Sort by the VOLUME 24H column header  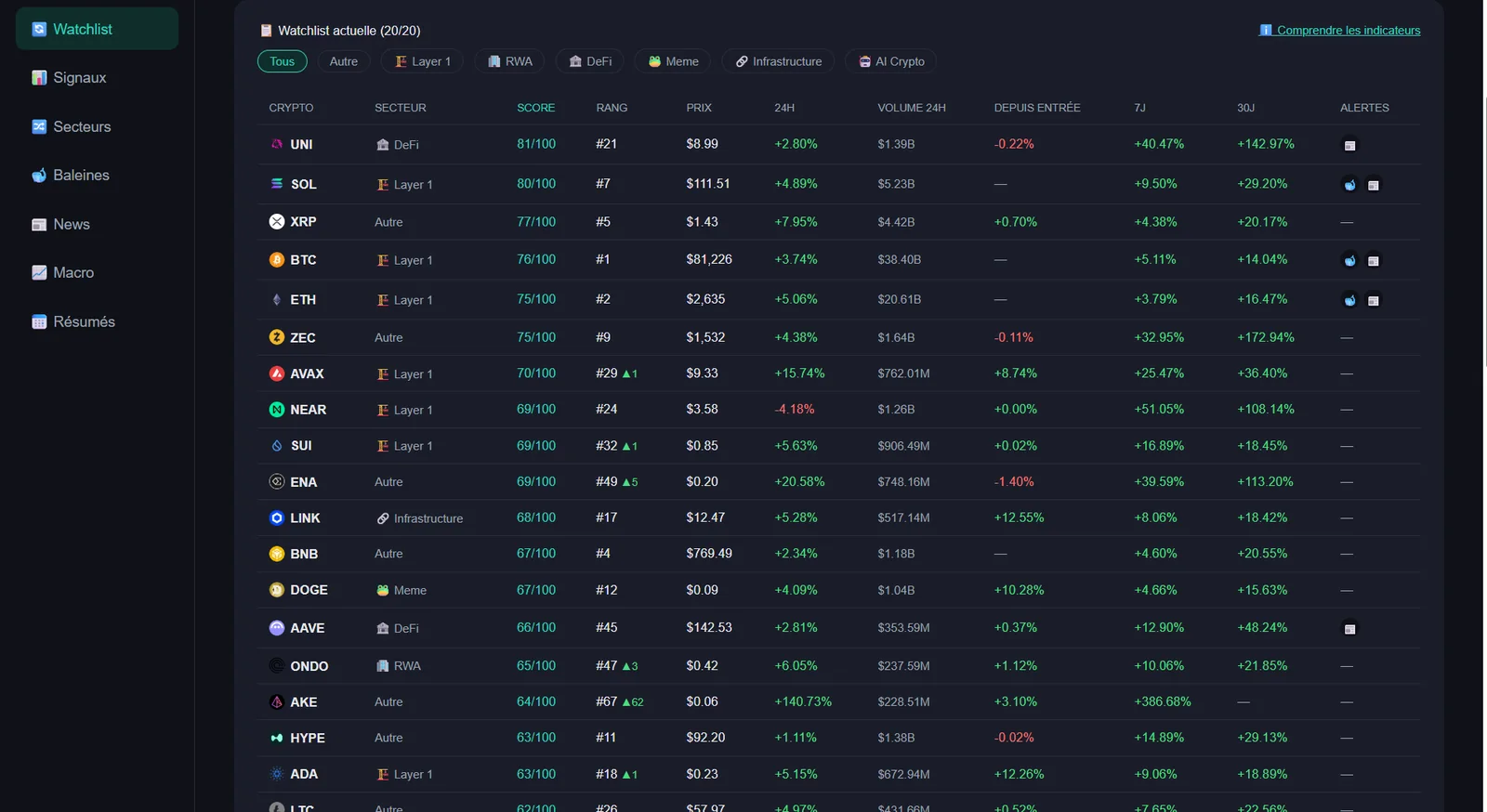click(x=912, y=108)
